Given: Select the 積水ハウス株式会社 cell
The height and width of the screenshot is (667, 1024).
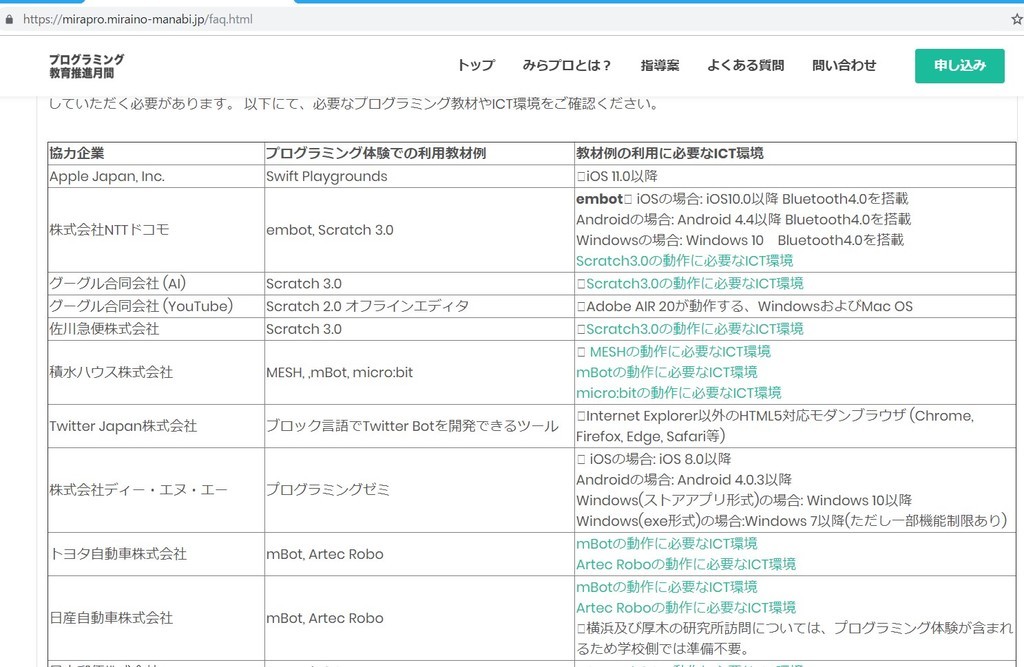Looking at the screenshot, I should pyautogui.click(x=156, y=372).
